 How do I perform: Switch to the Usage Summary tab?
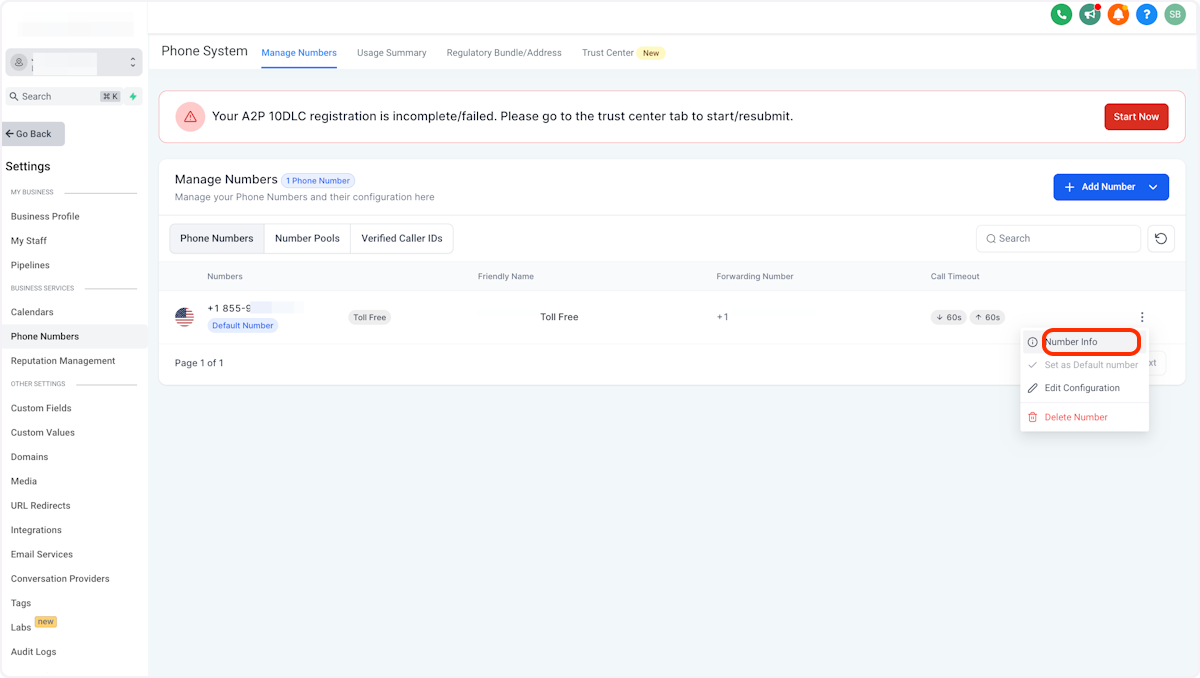tap(391, 53)
